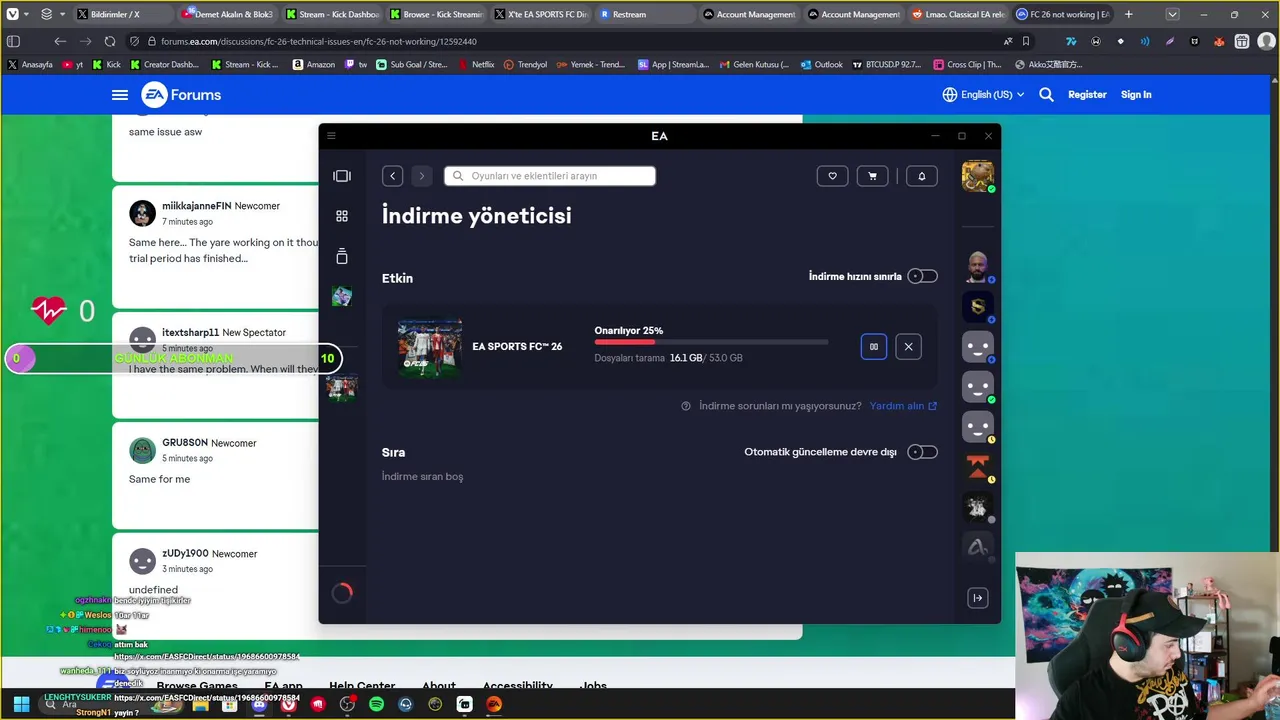Select the bearded friend avatar in friends list

coord(977,267)
